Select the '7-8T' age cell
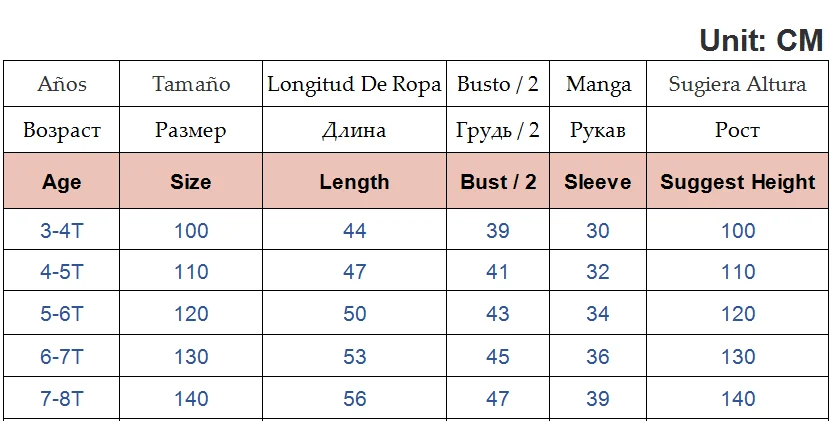The height and width of the screenshot is (421, 832). [x=62, y=399]
